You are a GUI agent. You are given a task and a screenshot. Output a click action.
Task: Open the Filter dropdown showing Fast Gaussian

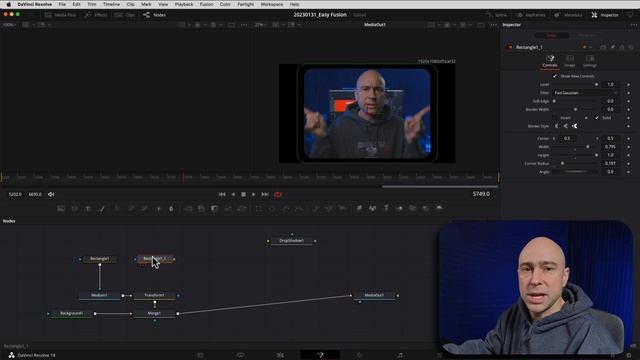pyautogui.click(x=586, y=93)
